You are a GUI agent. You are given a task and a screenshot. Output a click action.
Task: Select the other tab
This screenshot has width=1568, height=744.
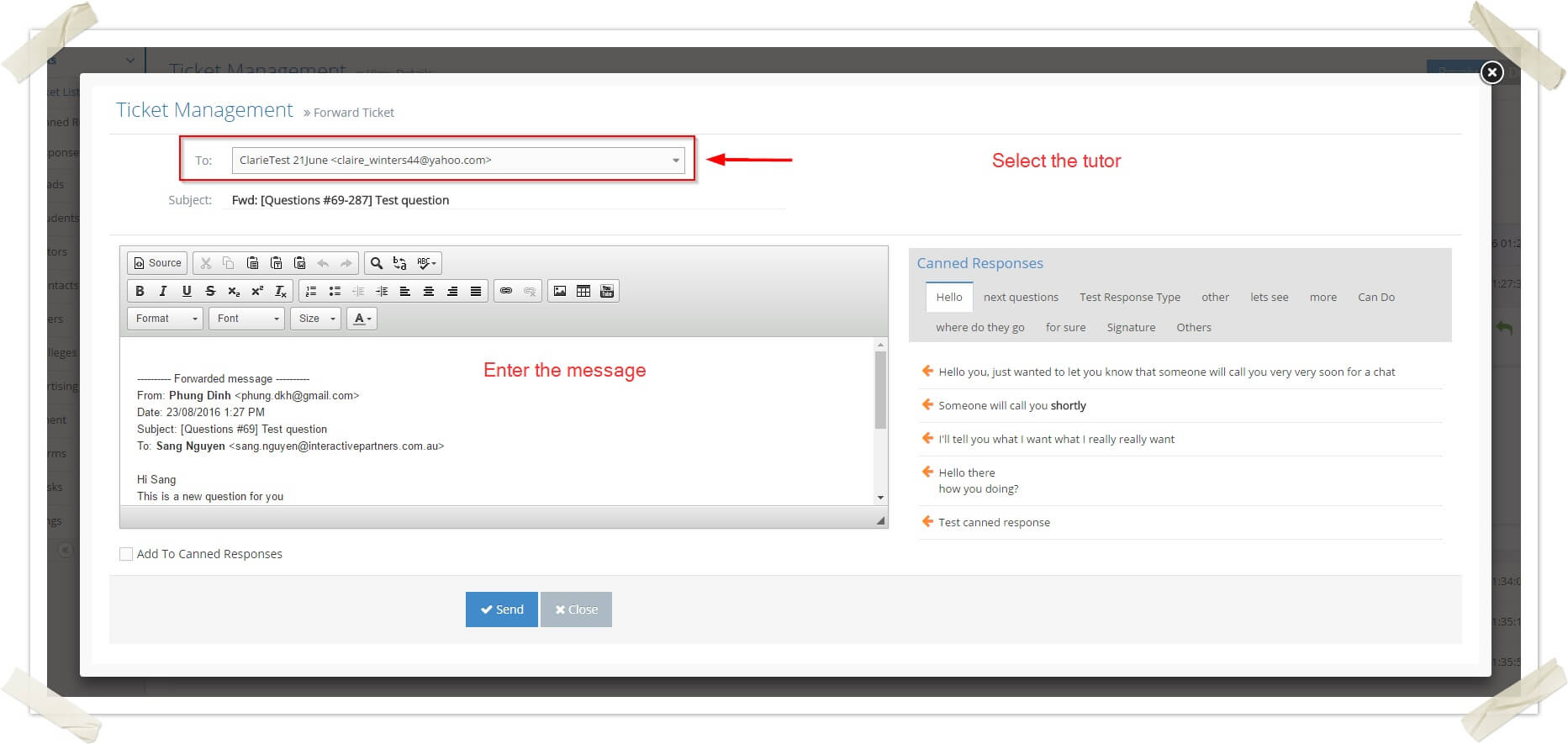[1215, 297]
